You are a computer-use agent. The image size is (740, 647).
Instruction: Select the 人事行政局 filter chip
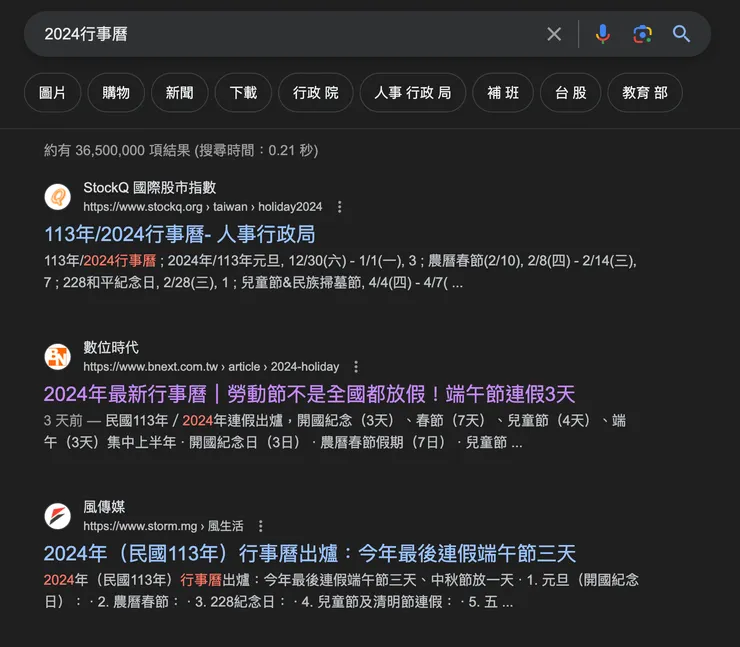click(x=413, y=92)
